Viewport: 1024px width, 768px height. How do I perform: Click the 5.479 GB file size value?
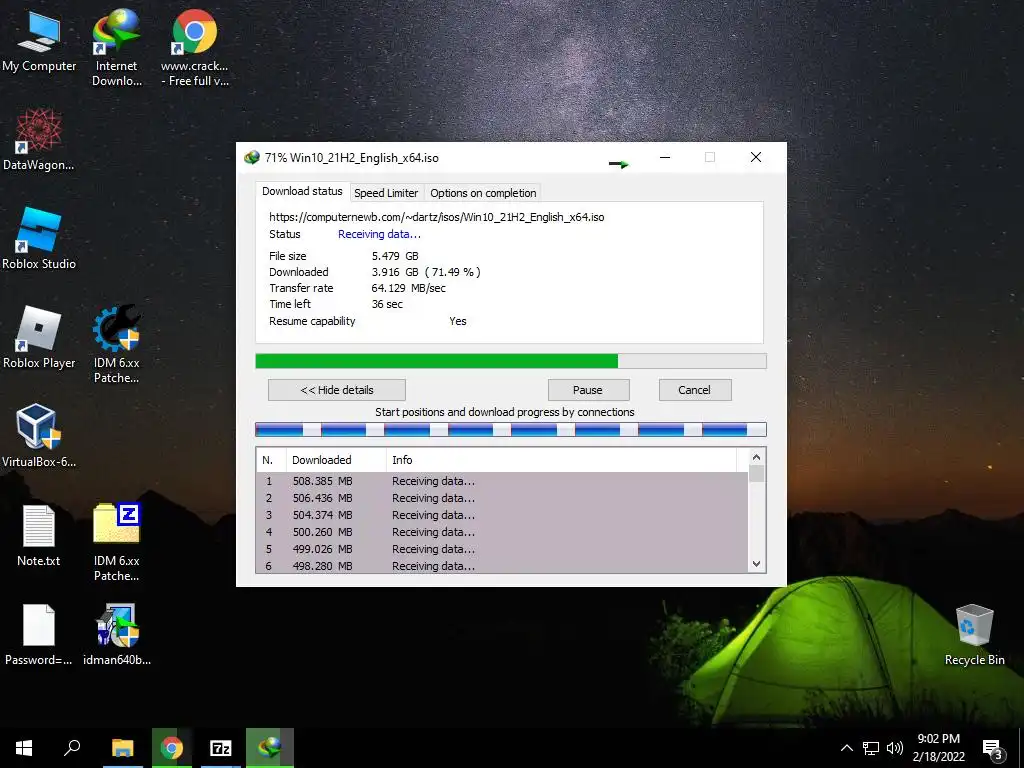click(395, 256)
